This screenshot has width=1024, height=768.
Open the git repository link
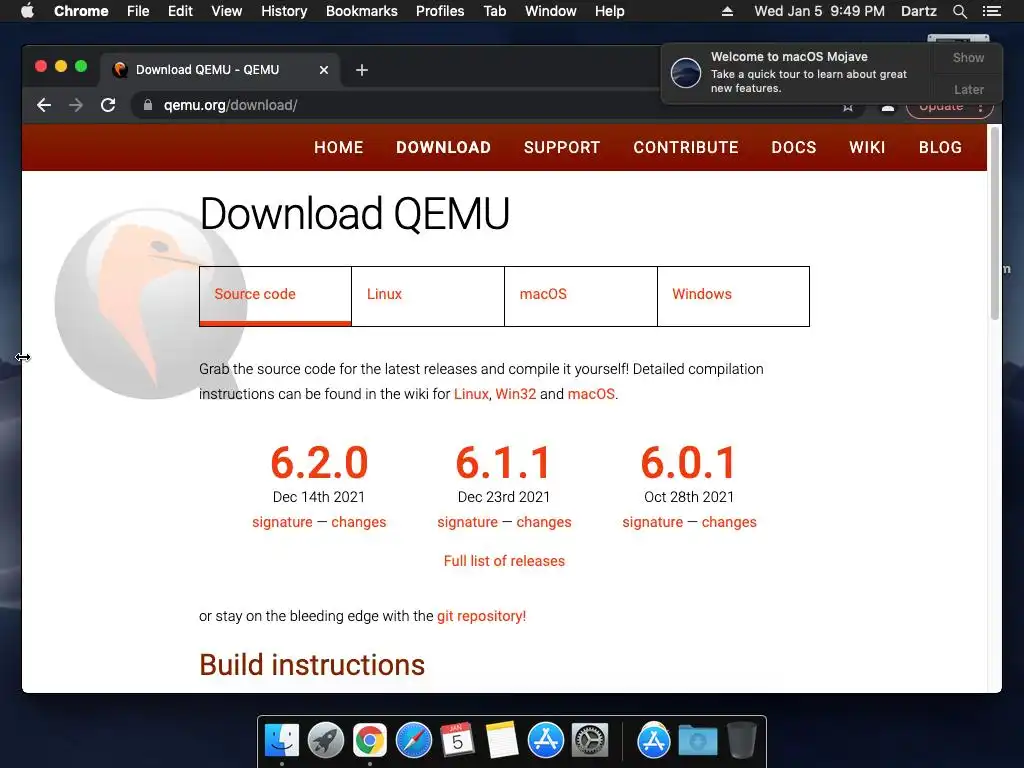(481, 616)
